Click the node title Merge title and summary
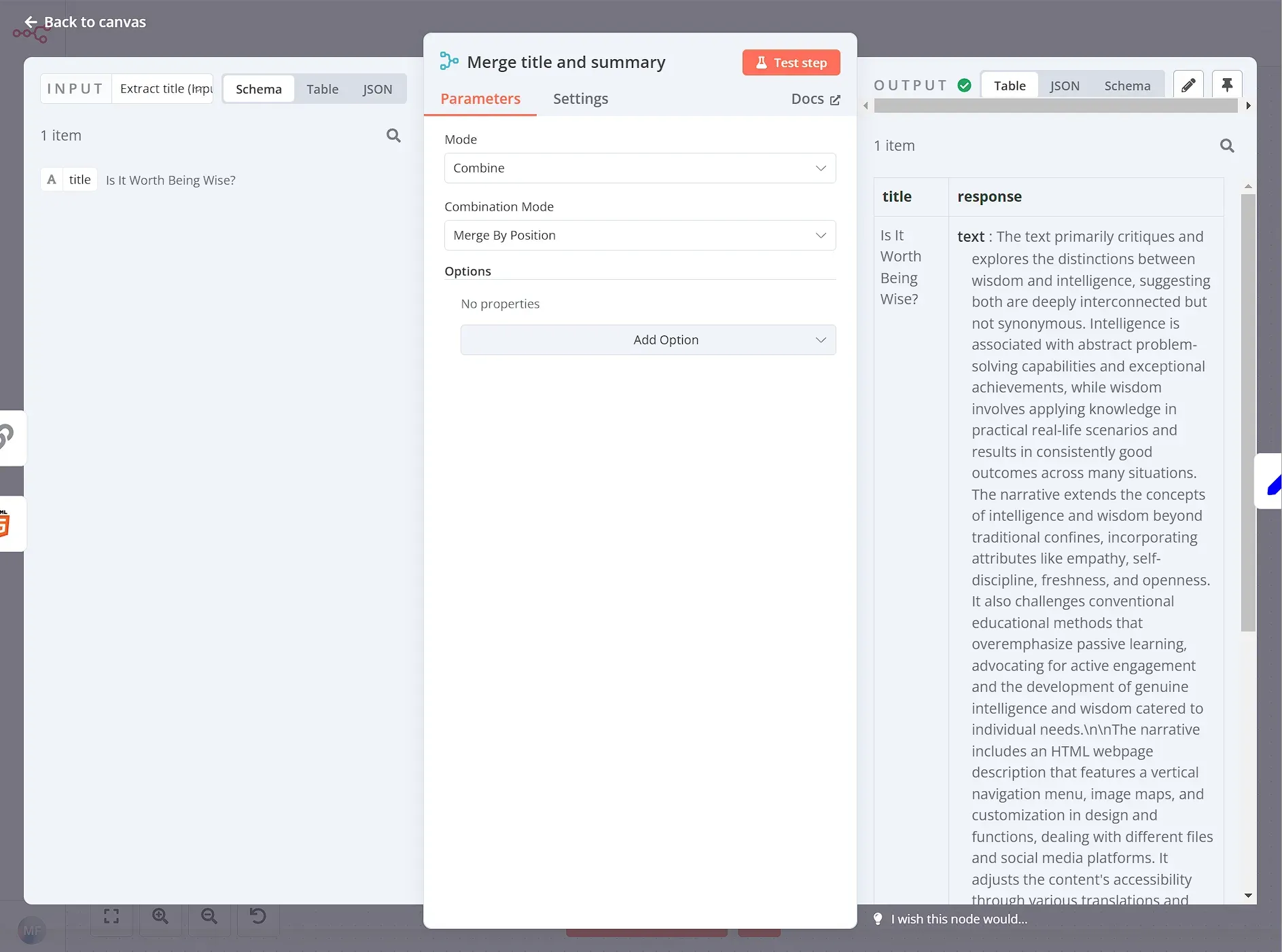 [566, 62]
